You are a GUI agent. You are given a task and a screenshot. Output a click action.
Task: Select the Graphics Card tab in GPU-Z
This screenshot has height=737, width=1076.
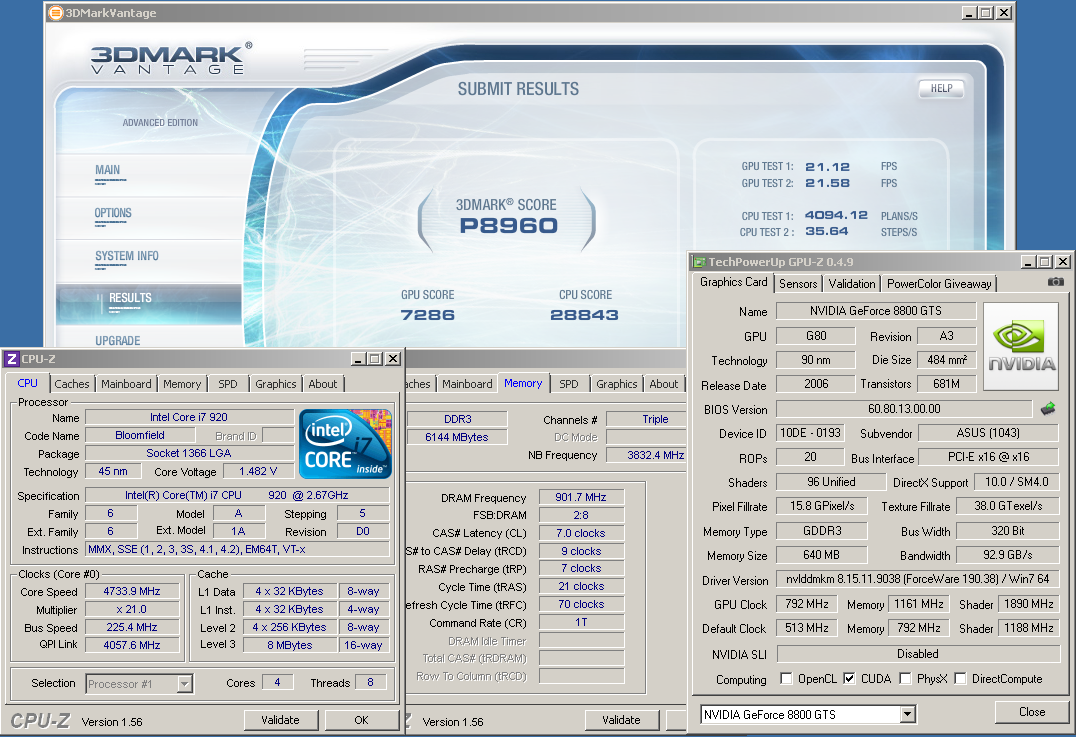click(734, 282)
